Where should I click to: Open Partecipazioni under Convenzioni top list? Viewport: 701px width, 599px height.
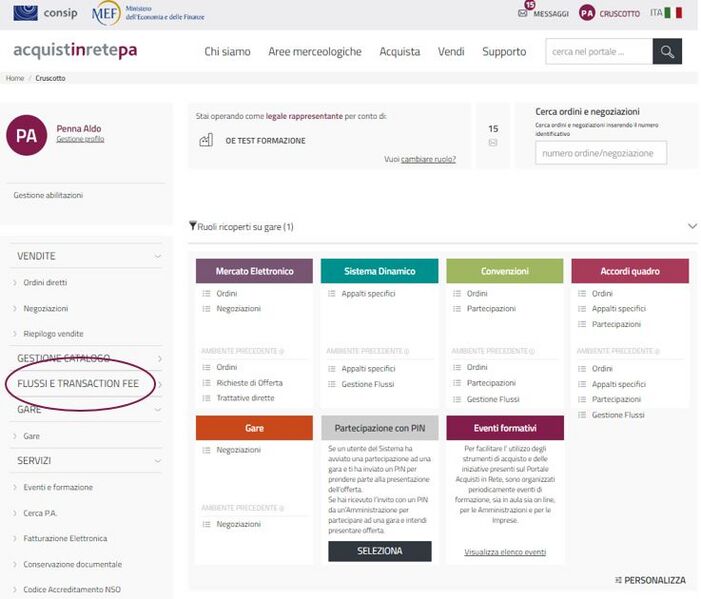491,308
